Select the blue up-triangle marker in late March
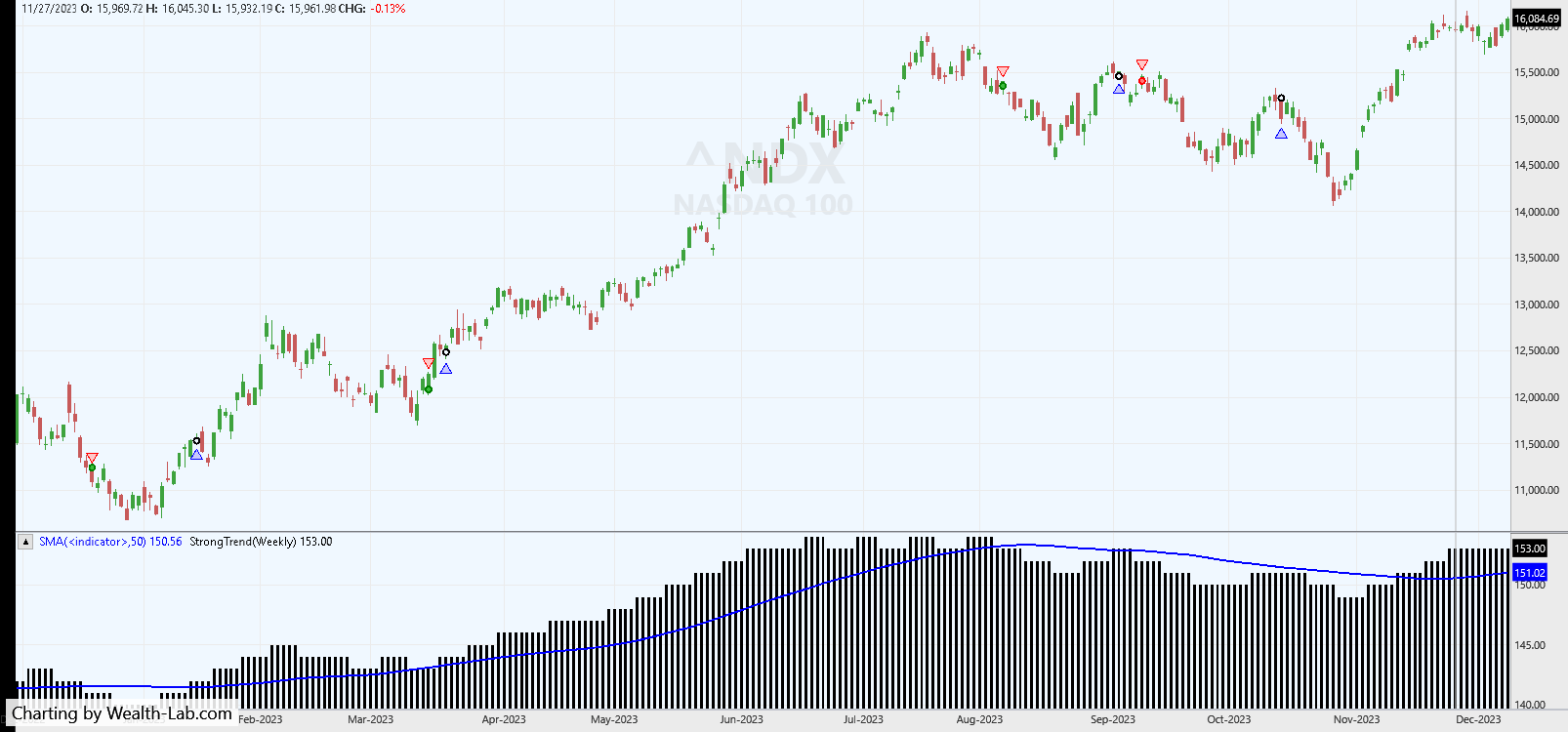This screenshot has height=732, width=1568. point(446,369)
